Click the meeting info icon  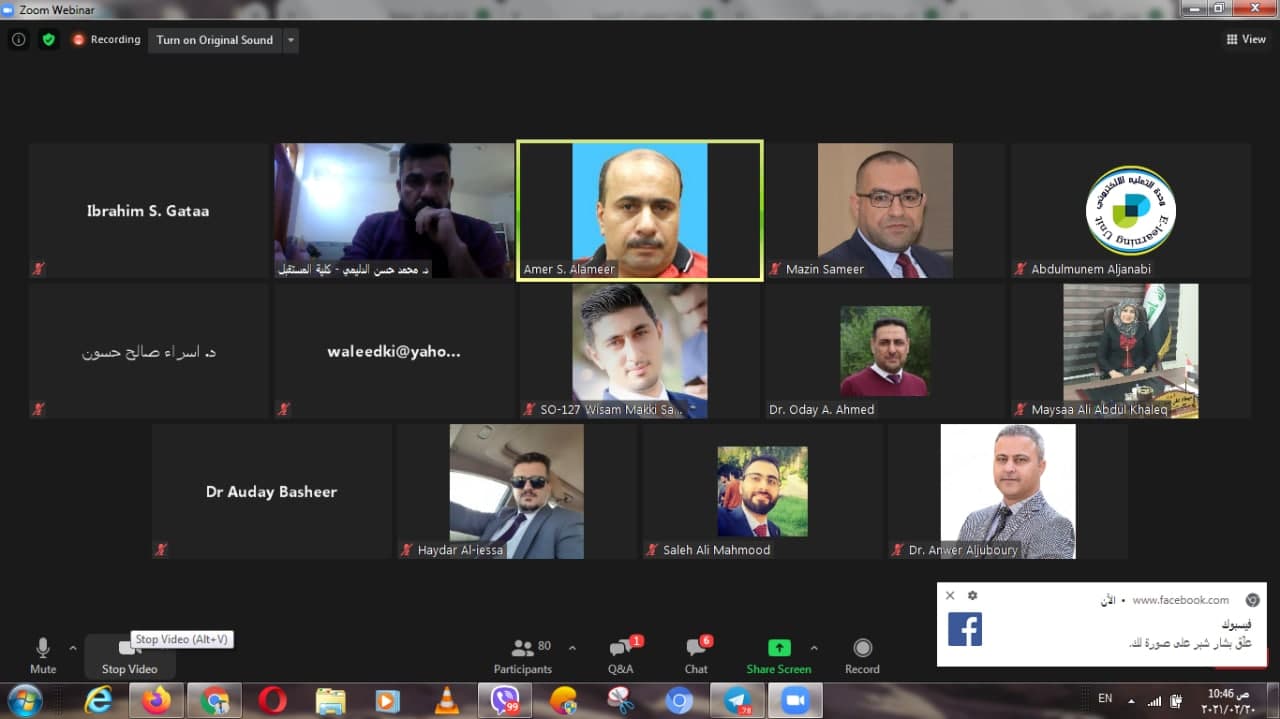pyautogui.click(x=19, y=40)
